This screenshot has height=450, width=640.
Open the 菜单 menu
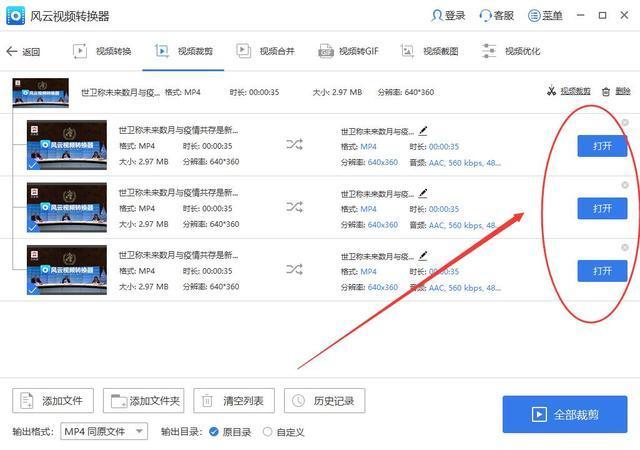(545, 16)
